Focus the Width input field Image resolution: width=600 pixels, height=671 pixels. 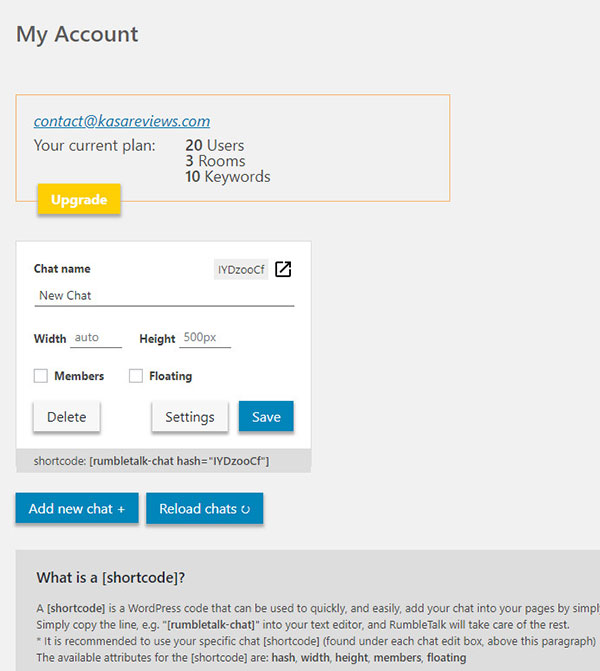click(x=96, y=338)
